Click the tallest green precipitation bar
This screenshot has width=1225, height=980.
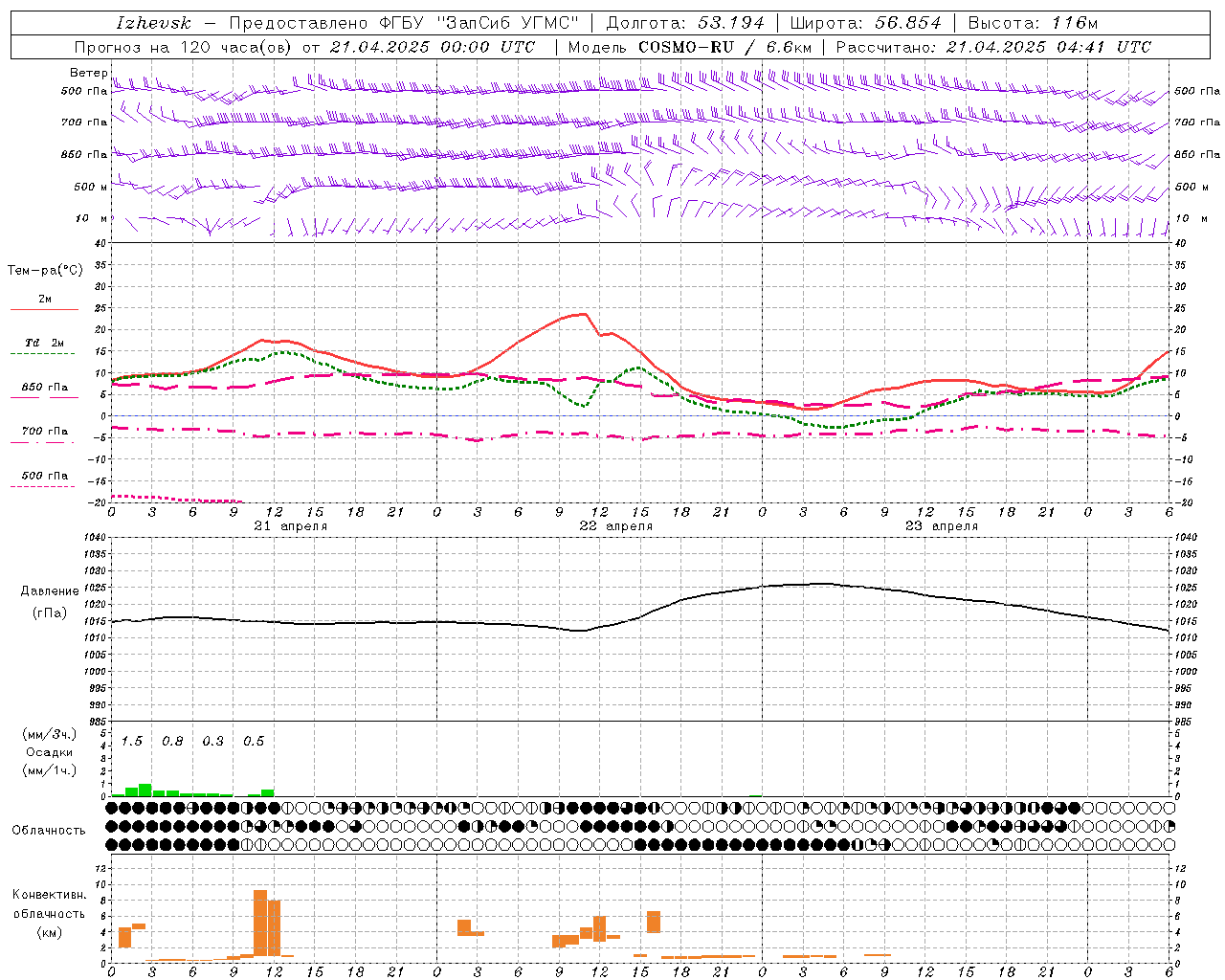coord(145,790)
